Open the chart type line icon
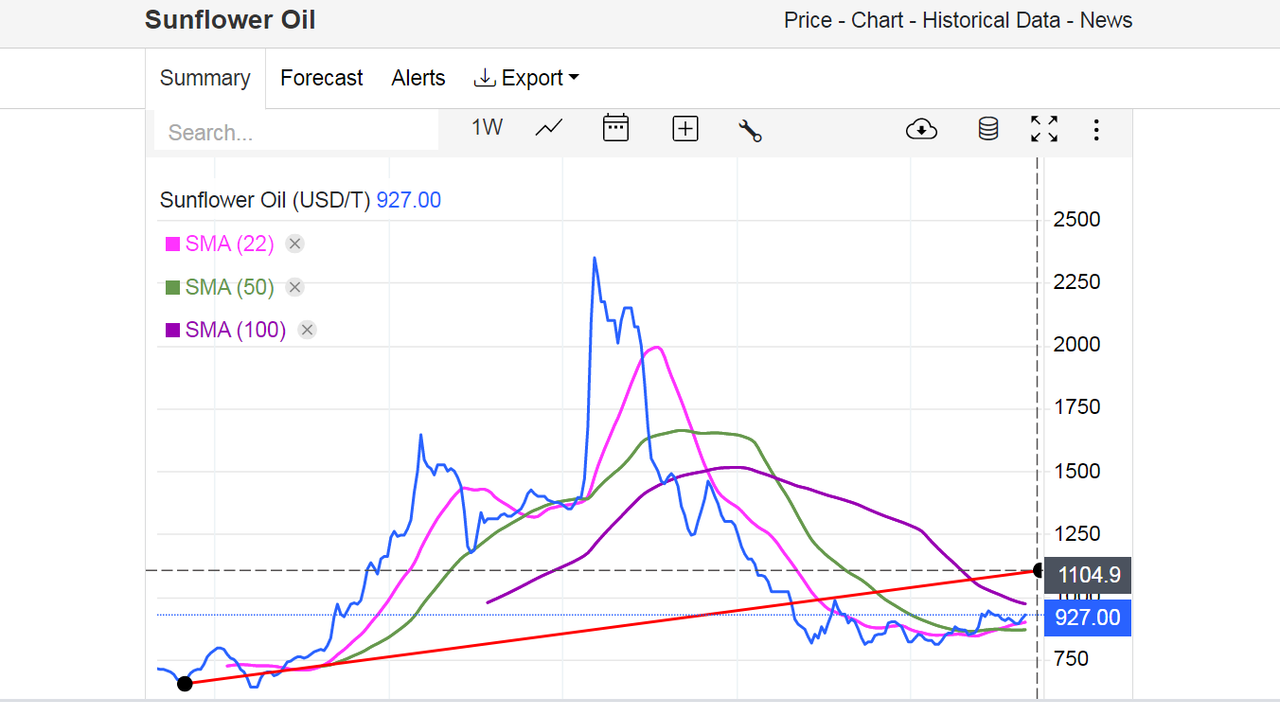The height and width of the screenshot is (702, 1280). [549, 128]
